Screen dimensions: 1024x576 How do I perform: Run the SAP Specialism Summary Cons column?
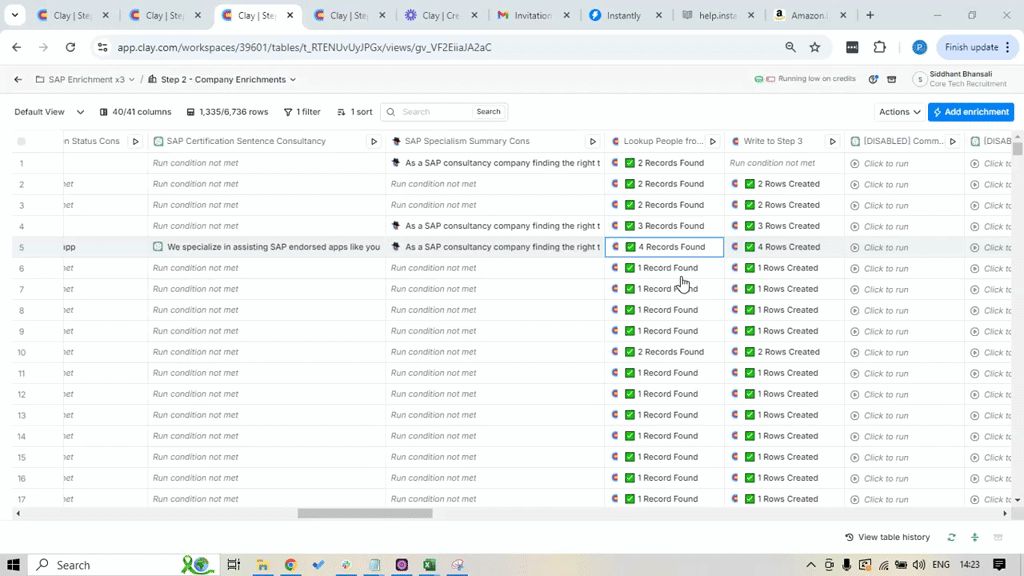click(592, 142)
